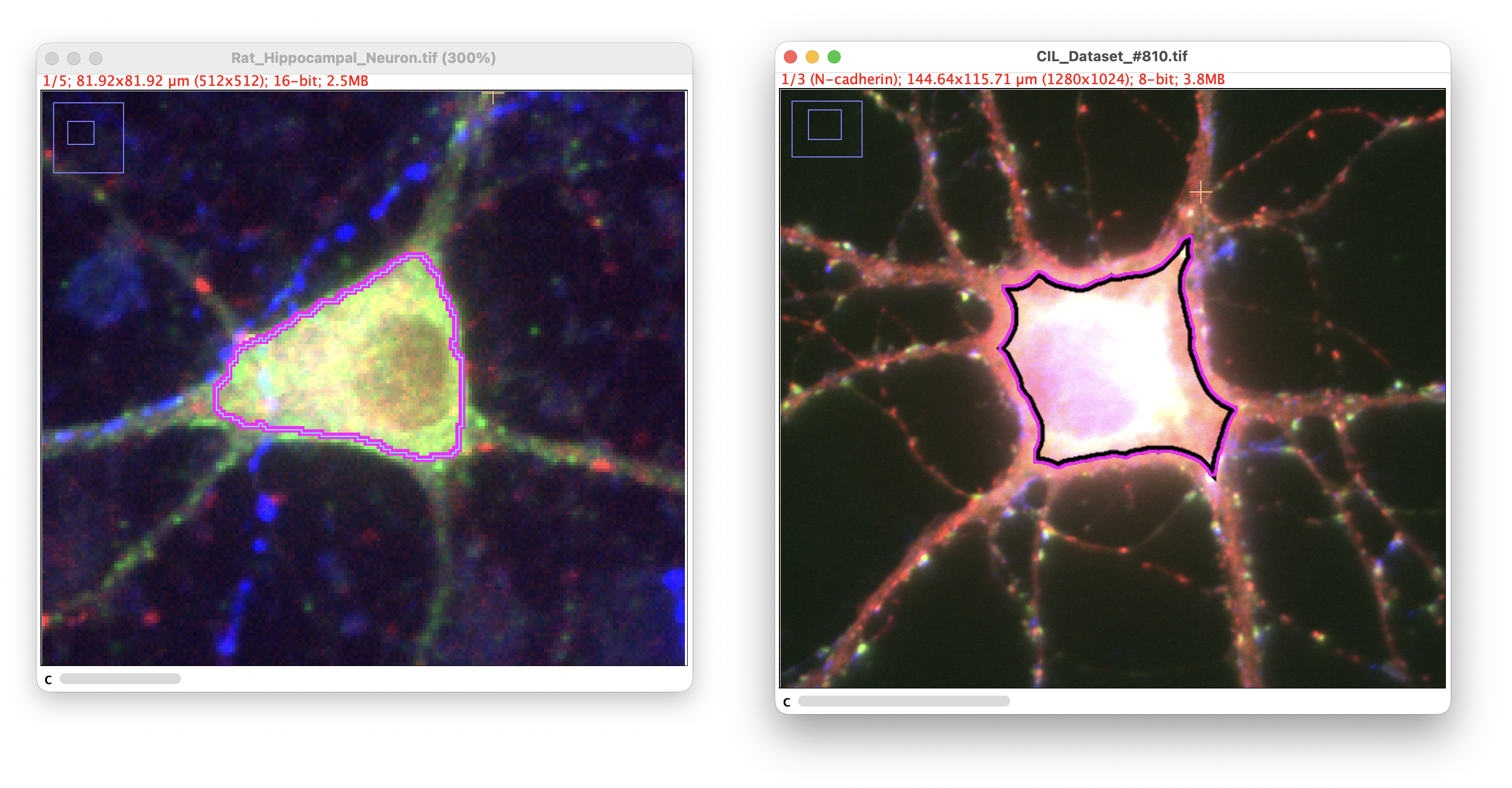This screenshot has height=788, width=1512.
Task: Click first gray button on Rat_Hippocampal_Neuron window
Action: pyautogui.click(x=51, y=58)
